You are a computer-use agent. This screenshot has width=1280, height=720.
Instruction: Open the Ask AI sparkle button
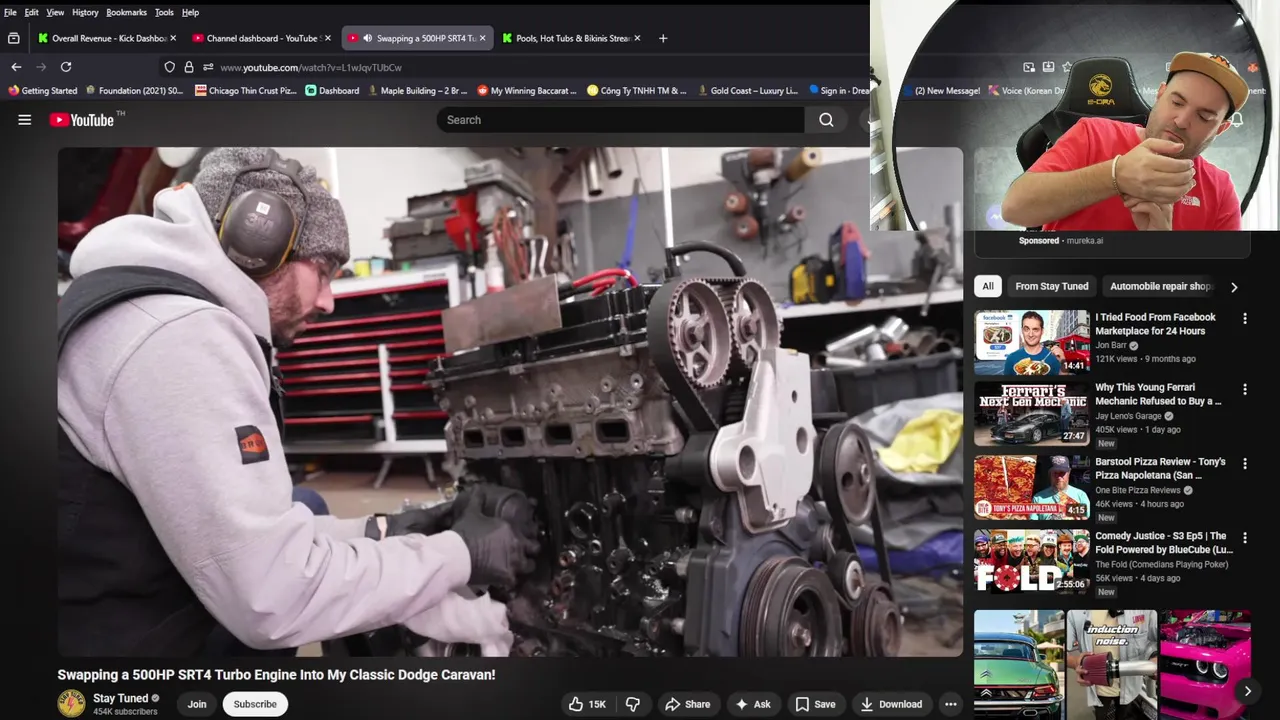point(753,704)
